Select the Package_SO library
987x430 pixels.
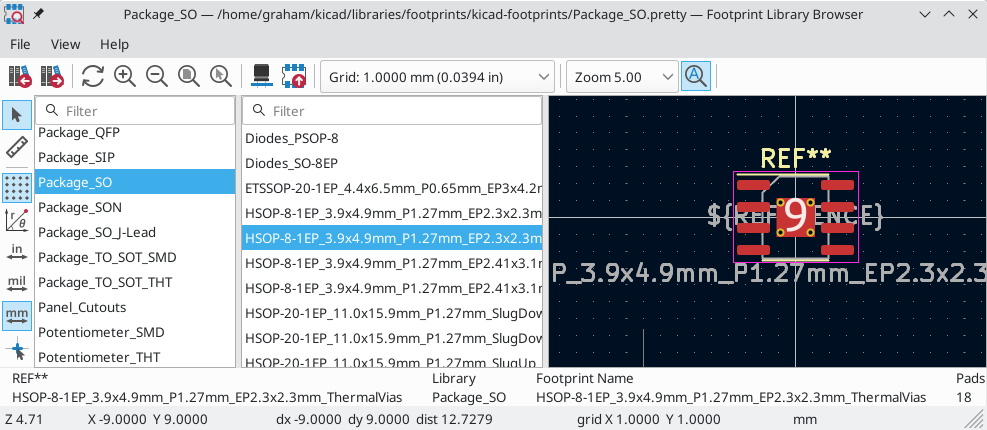click(x=135, y=182)
